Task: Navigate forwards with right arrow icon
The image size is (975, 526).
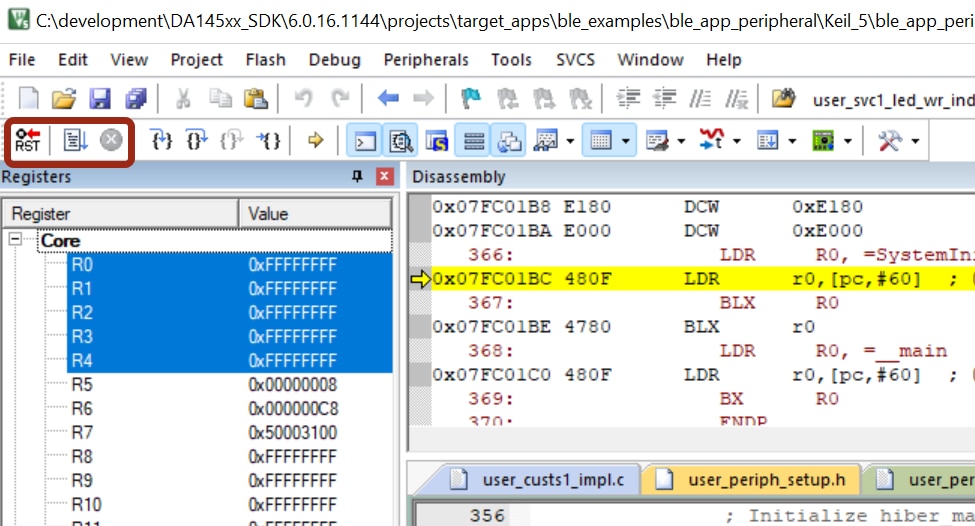Action: click(x=423, y=98)
